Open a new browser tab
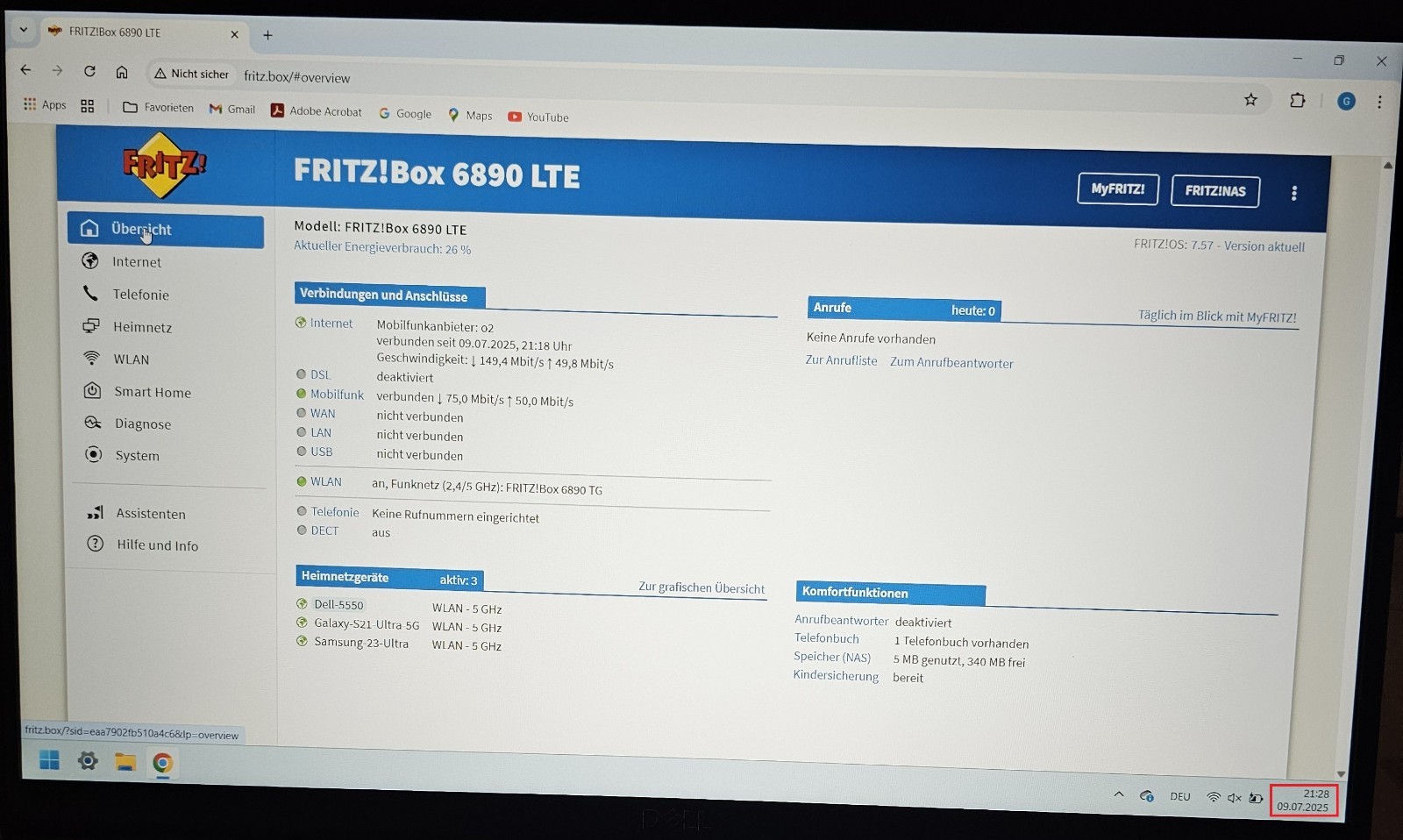The height and width of the screenshot is (840, 1403). click(x=267, y=35)
